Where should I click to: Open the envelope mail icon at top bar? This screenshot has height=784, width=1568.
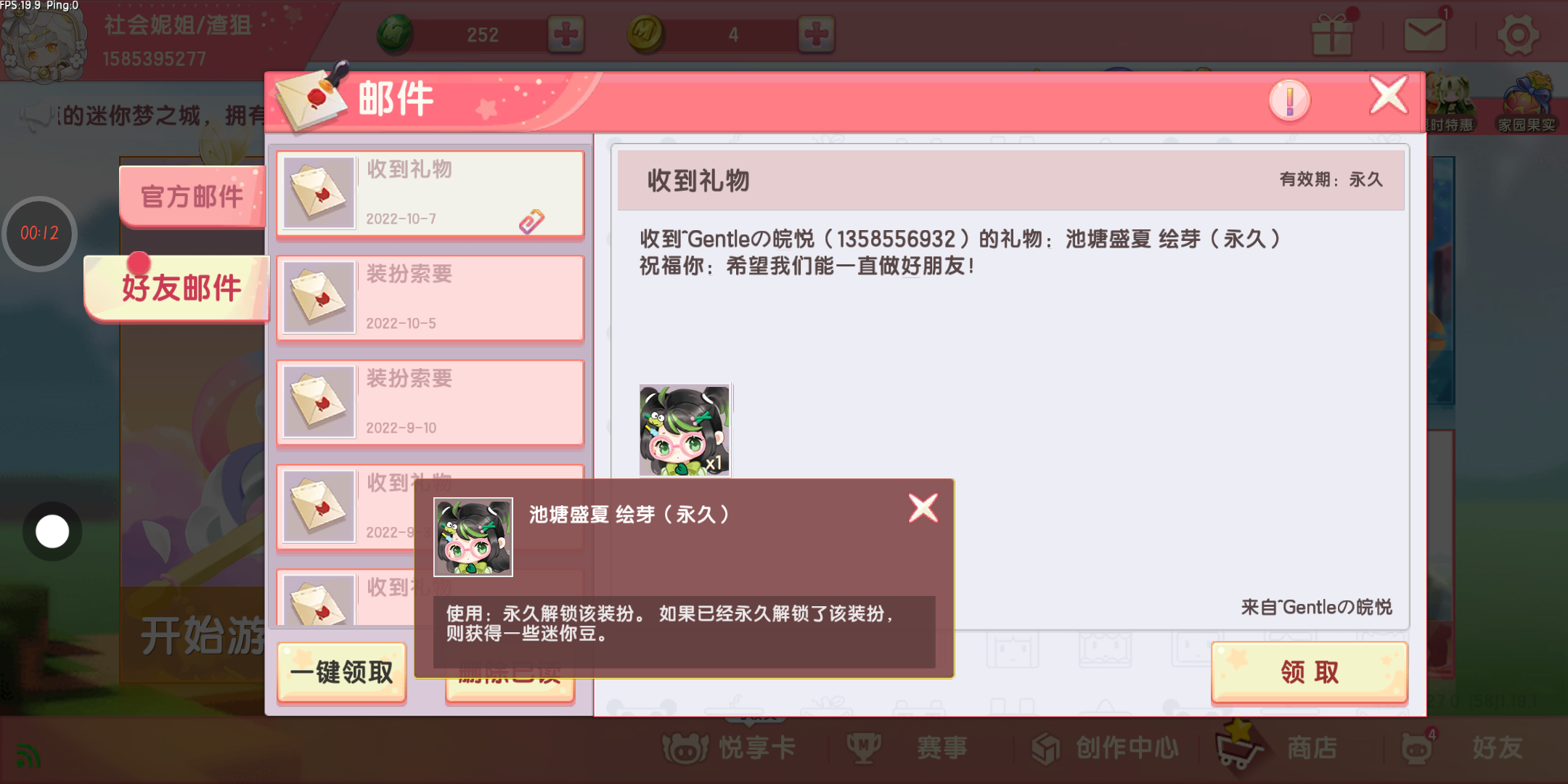tap(1424, 34)
